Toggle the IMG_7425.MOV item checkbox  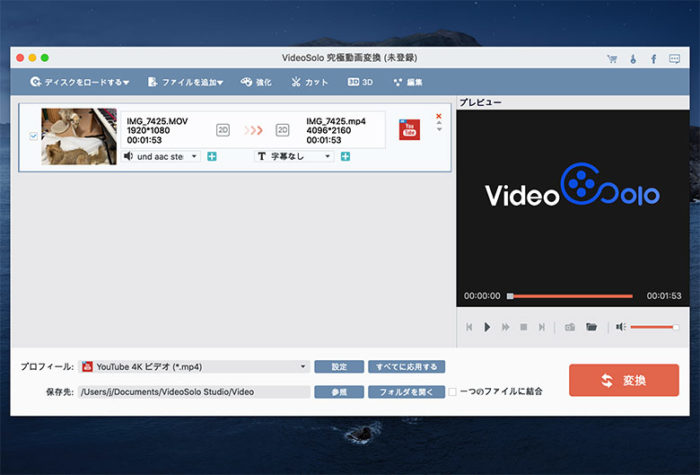tap(33, 136)
